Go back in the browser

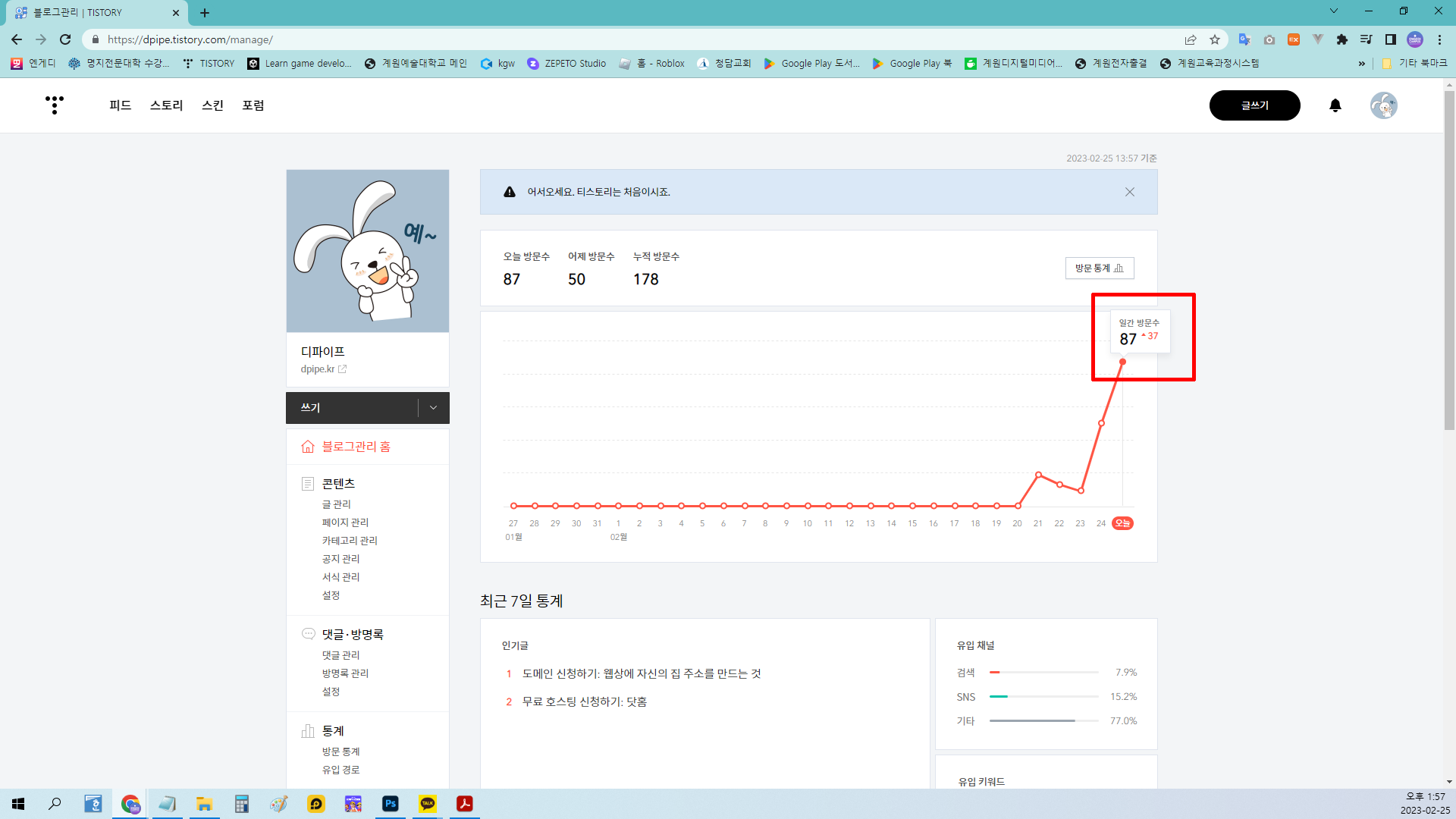click(17, 39)
